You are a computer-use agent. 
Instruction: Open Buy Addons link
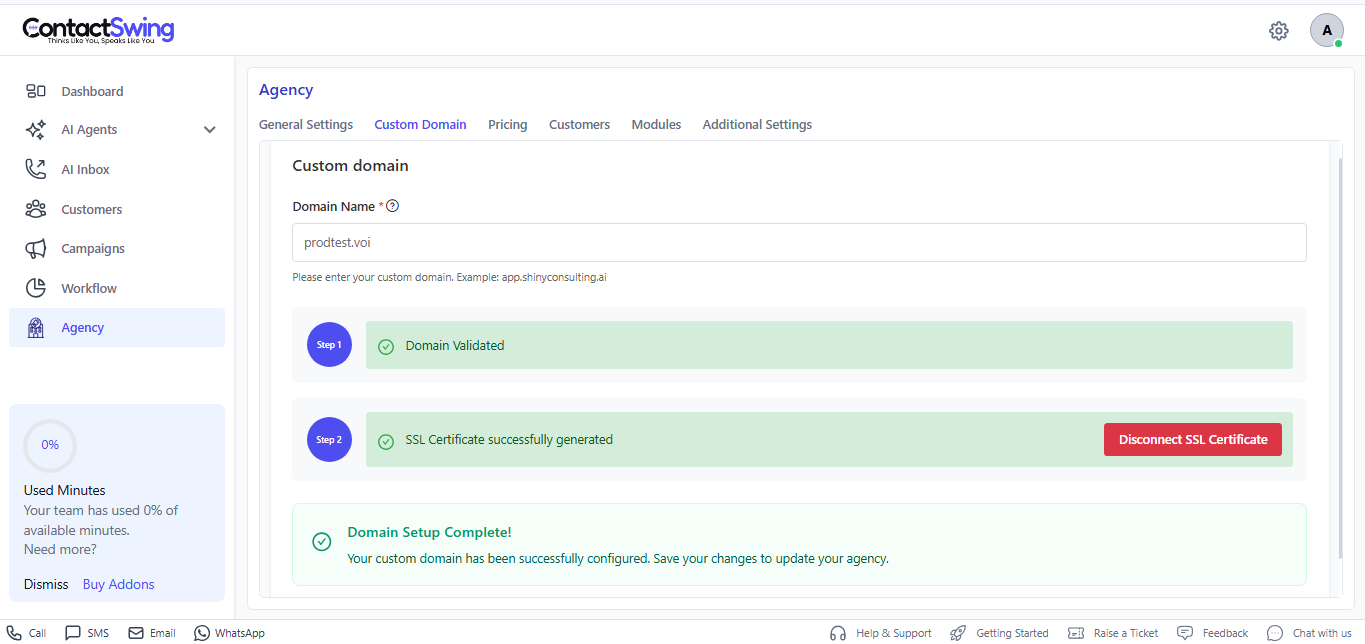(x=118, y=583)
